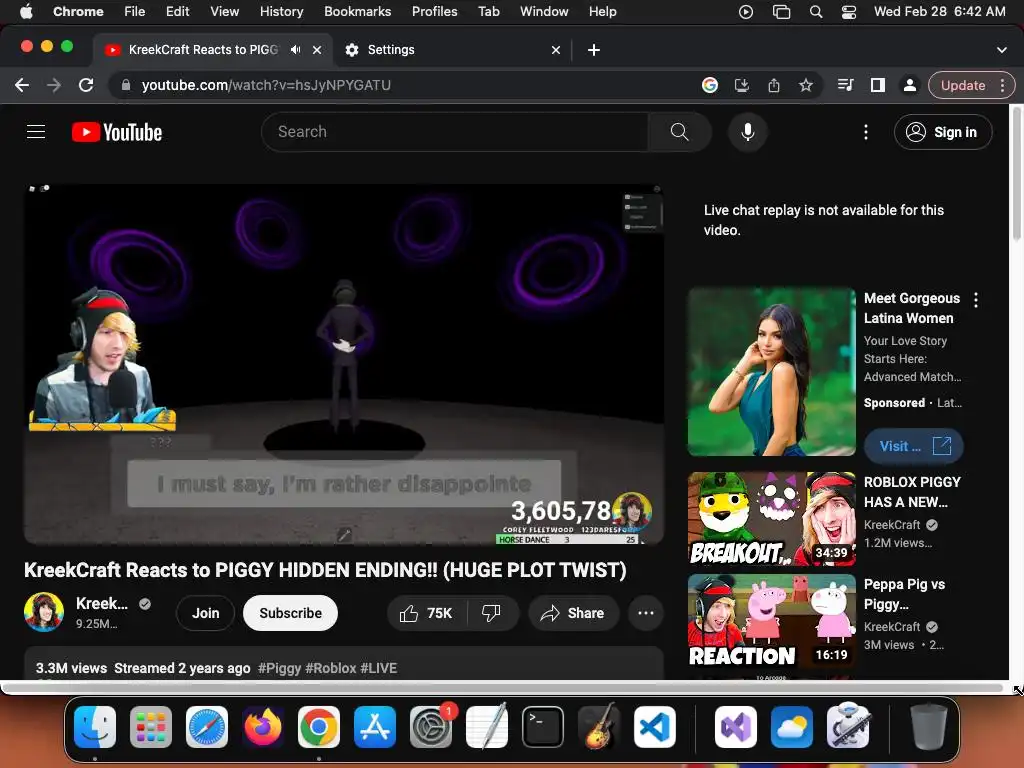Click the search magnifier button
This screenshot has height=768, width=1024.
(x=679, y=132)
